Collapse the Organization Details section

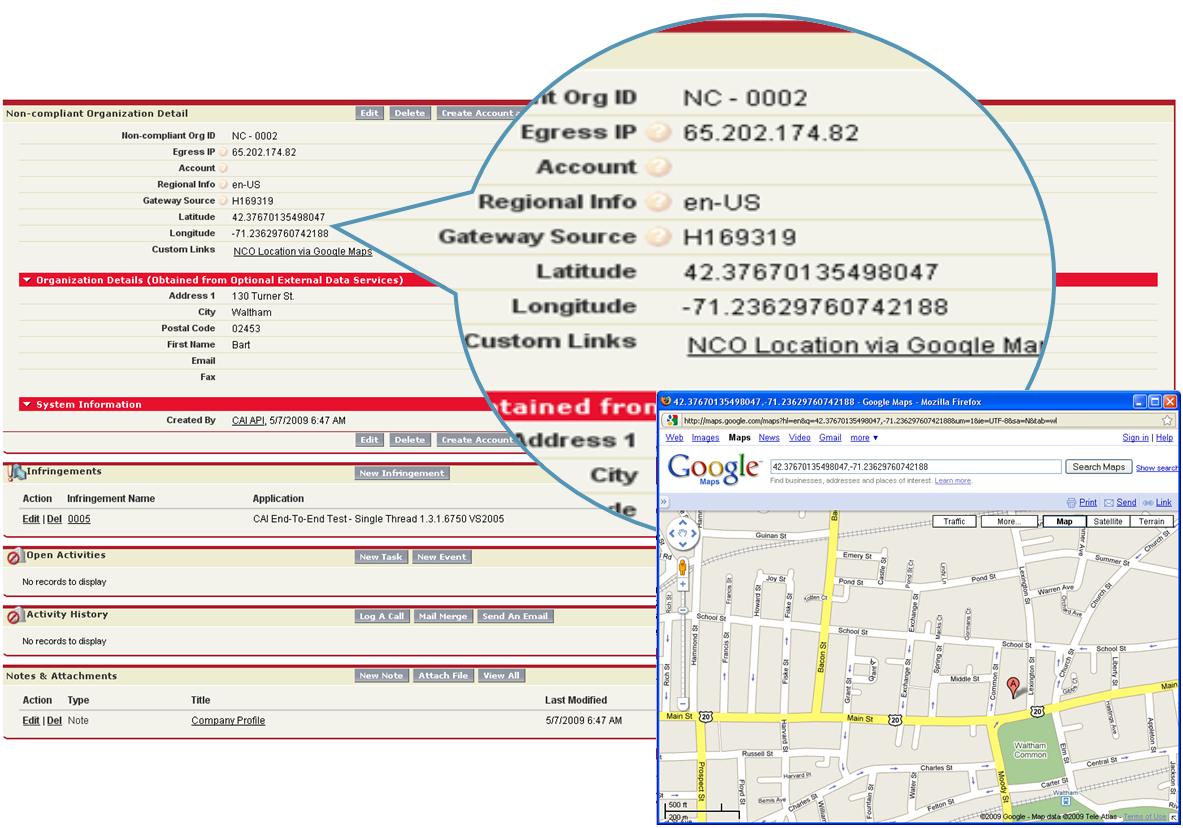pyautogui.click(x=27, y=280)
